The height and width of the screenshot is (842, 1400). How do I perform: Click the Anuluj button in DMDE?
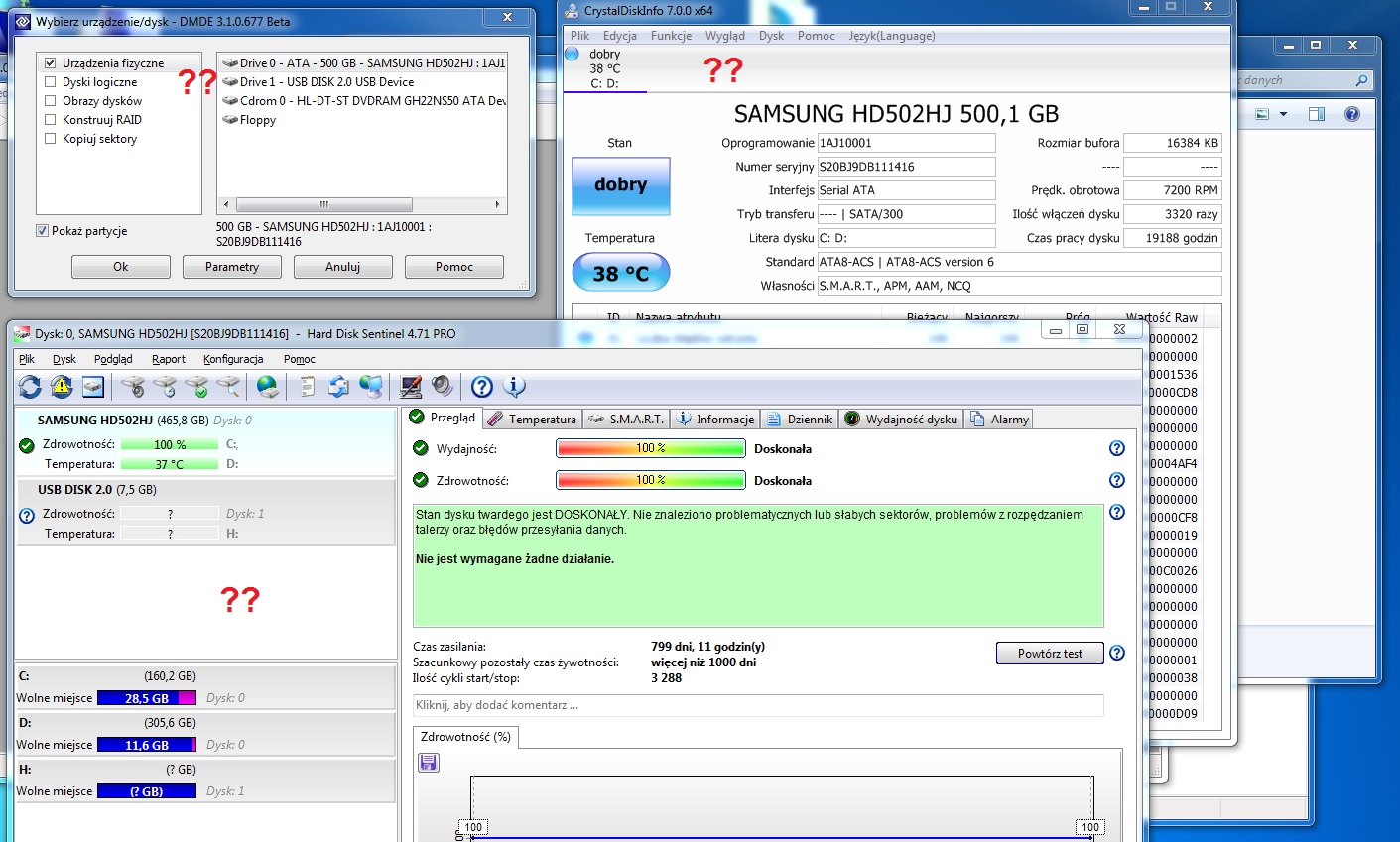tap(343, 267)
